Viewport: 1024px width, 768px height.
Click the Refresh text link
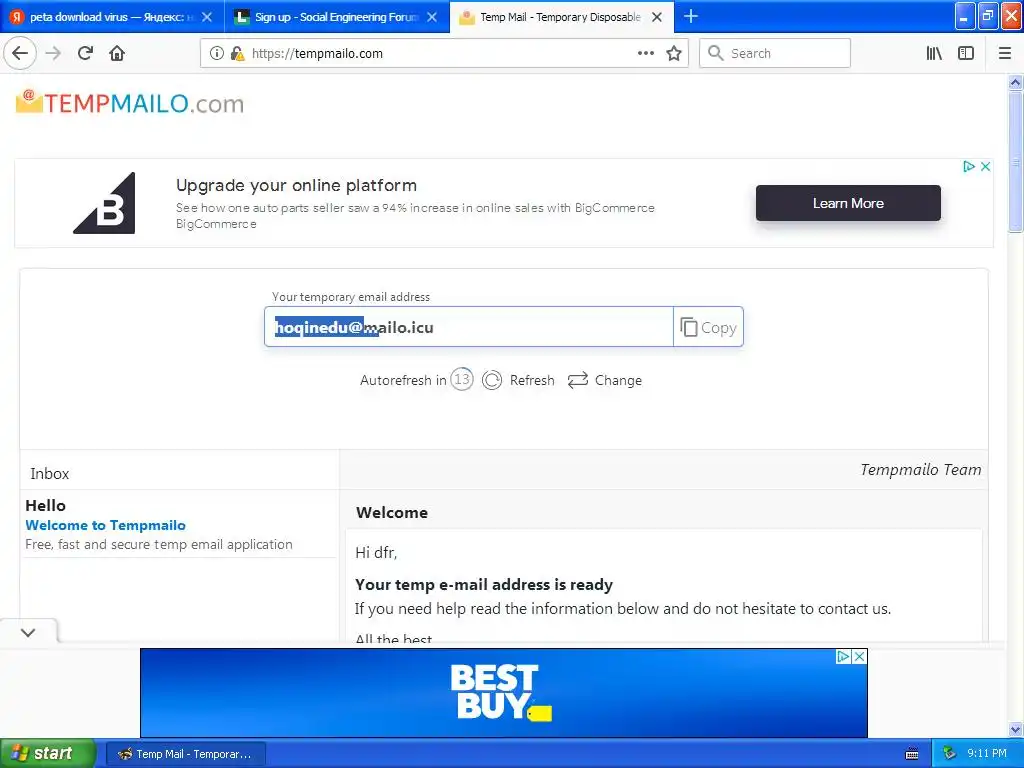[x=532, y=380]
